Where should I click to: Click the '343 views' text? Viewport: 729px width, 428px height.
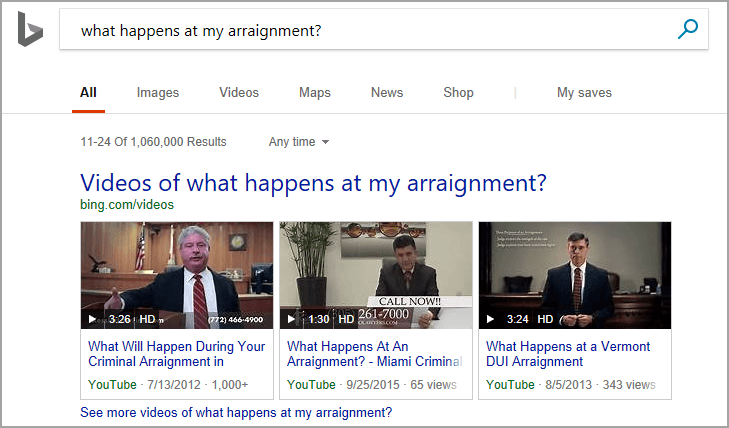[629, 385]
